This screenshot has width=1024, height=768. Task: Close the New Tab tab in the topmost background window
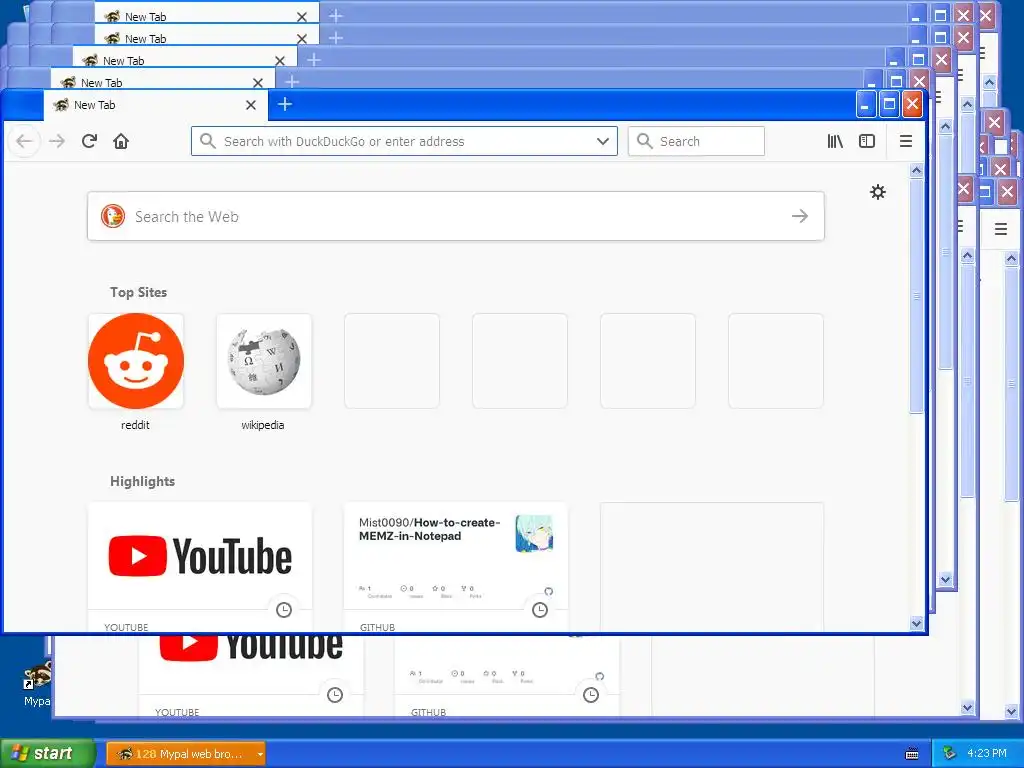(x=302, y=17)
